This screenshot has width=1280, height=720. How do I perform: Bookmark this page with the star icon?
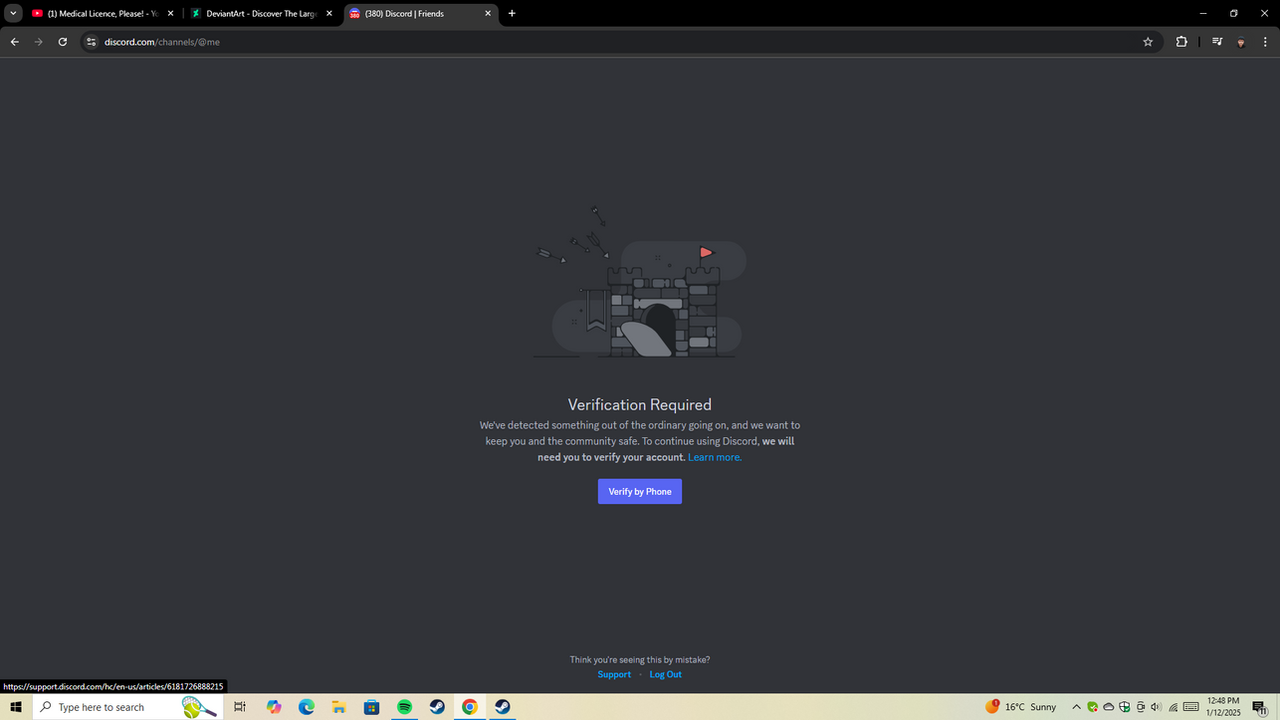1148,42
